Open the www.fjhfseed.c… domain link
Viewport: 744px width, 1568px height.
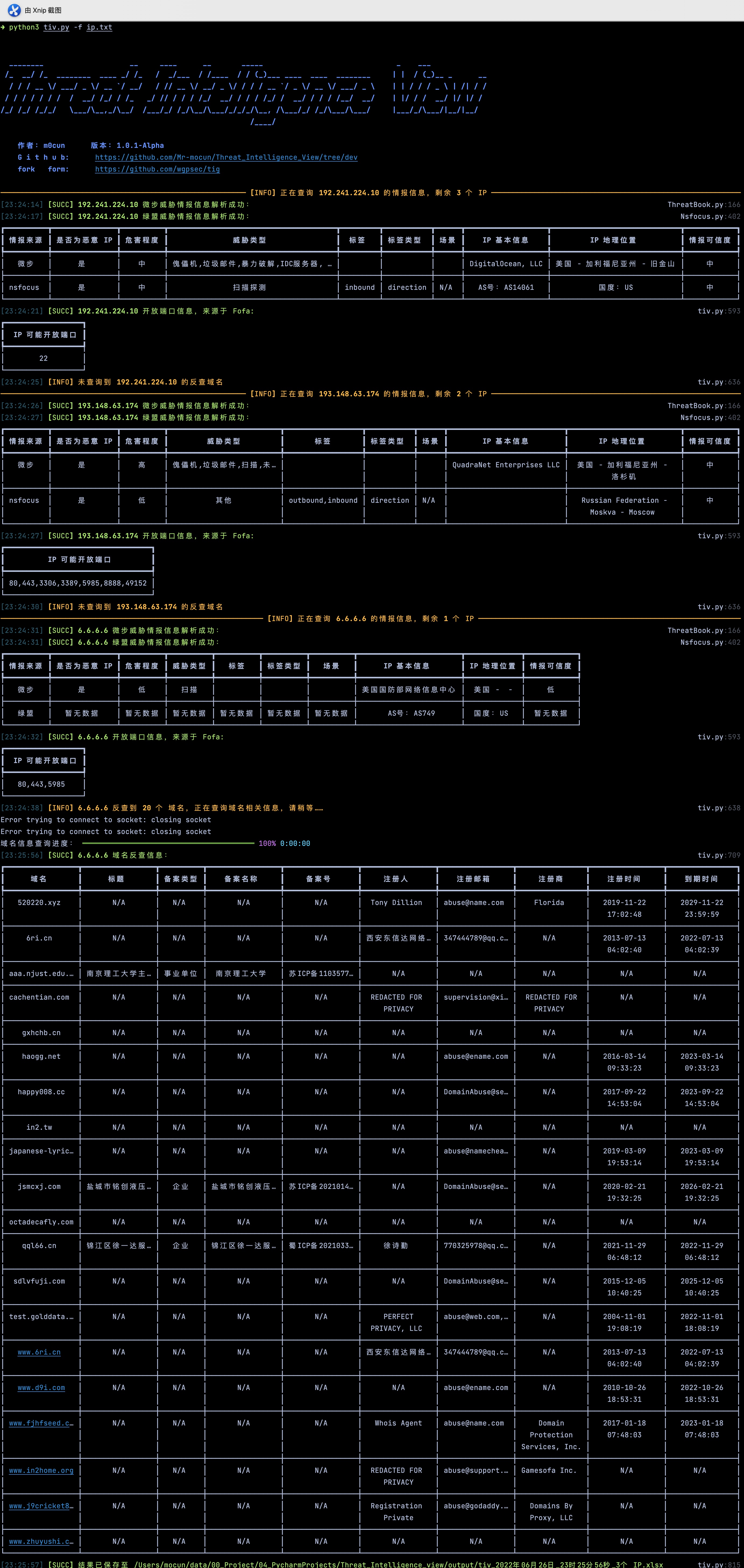coord(41,1423)
